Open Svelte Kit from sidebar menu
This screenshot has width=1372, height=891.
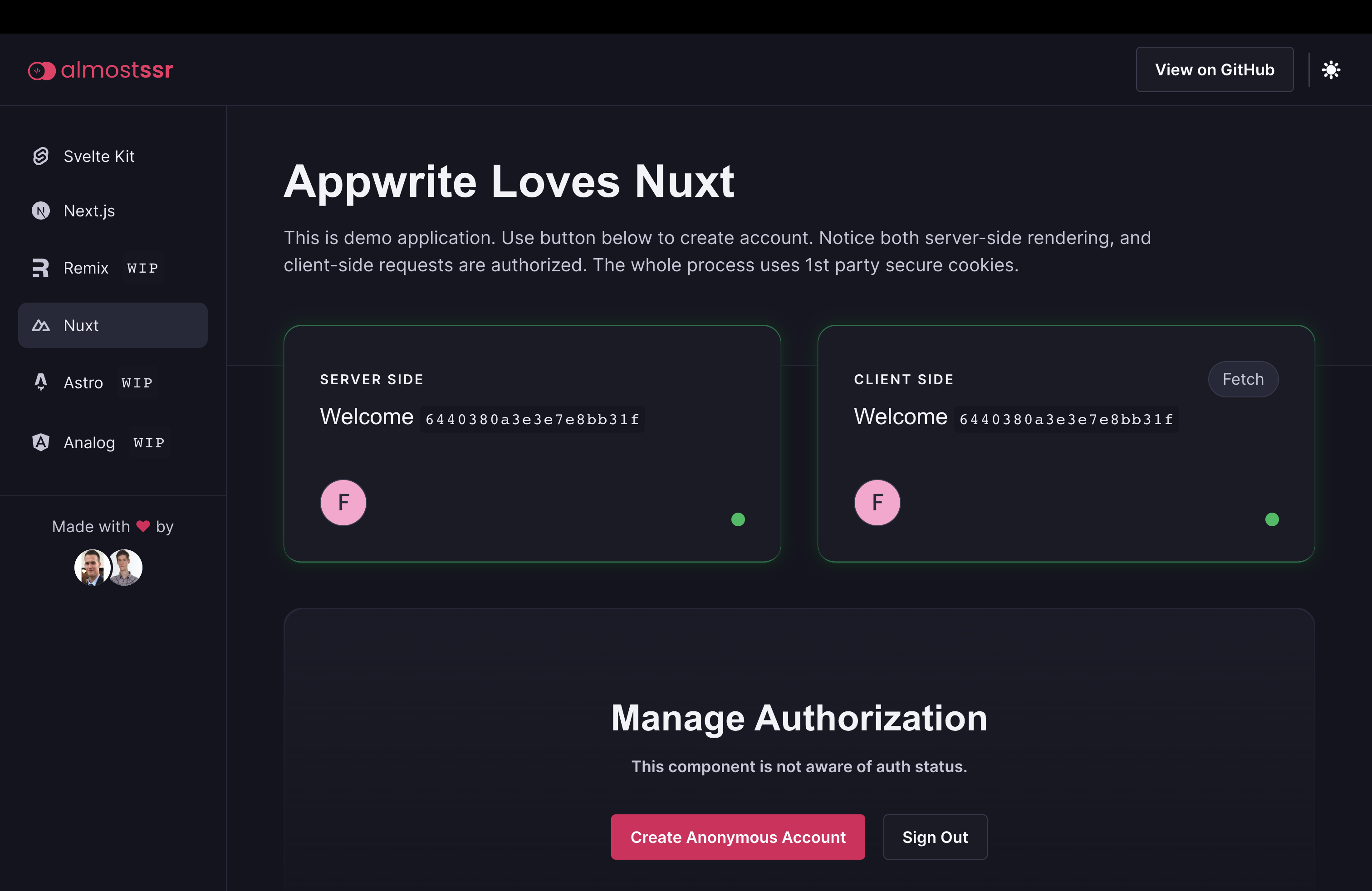point(98,156)
